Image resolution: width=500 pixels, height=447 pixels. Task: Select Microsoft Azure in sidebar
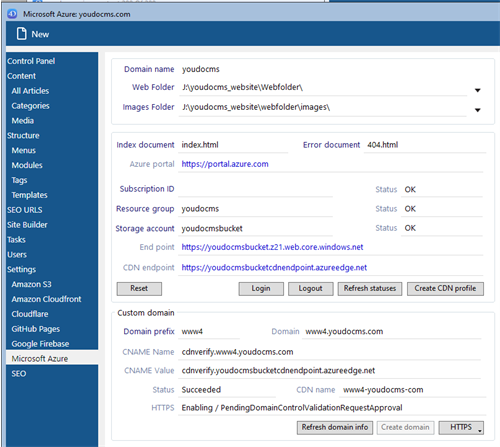click(52, 358)
